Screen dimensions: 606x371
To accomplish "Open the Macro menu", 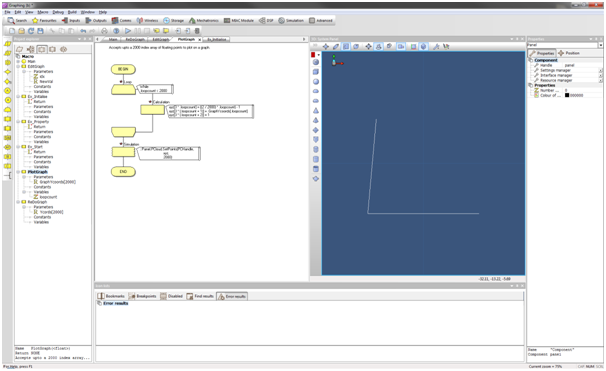I will point(43,12).
